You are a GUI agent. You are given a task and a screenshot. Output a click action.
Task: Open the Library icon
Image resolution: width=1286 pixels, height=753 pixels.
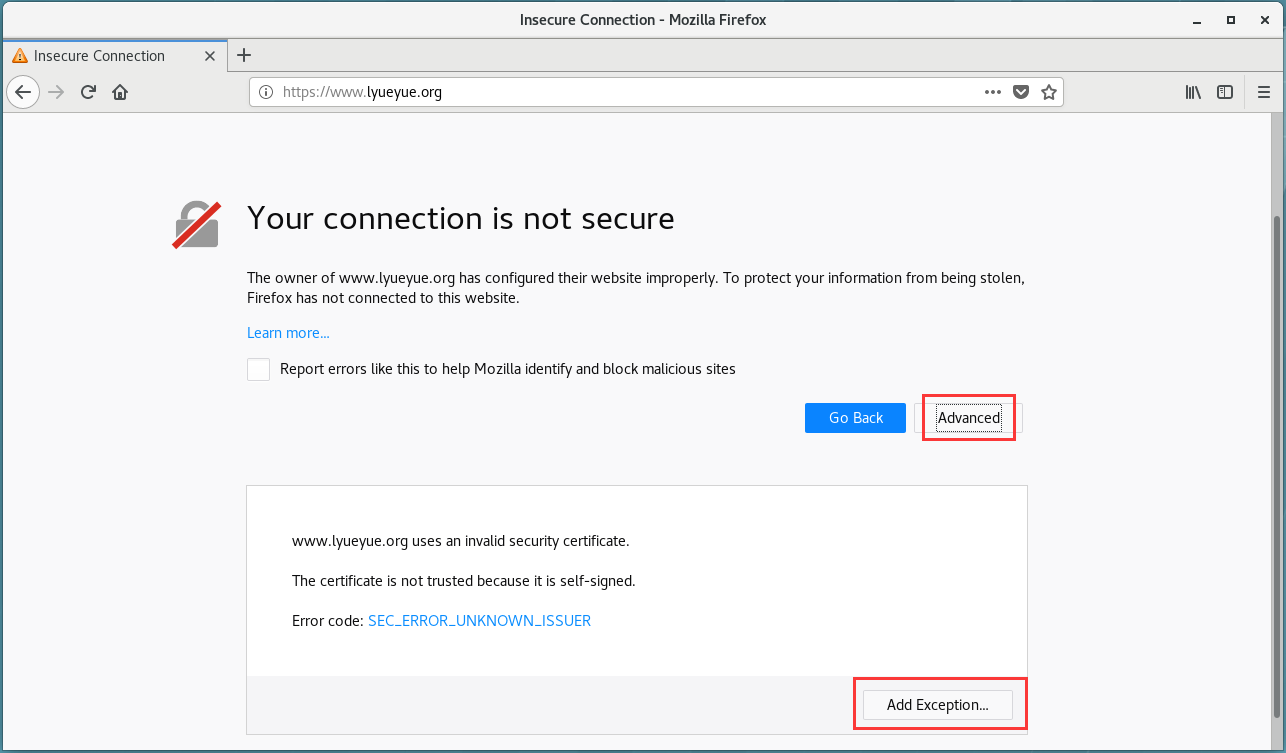click(x=1193, y=92)
